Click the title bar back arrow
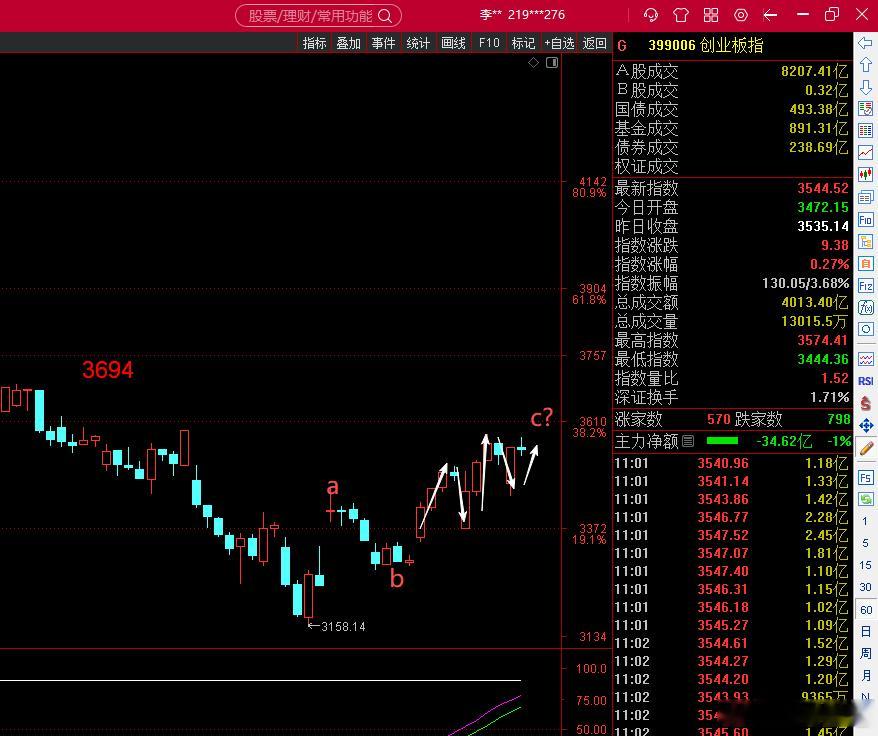 770,15
